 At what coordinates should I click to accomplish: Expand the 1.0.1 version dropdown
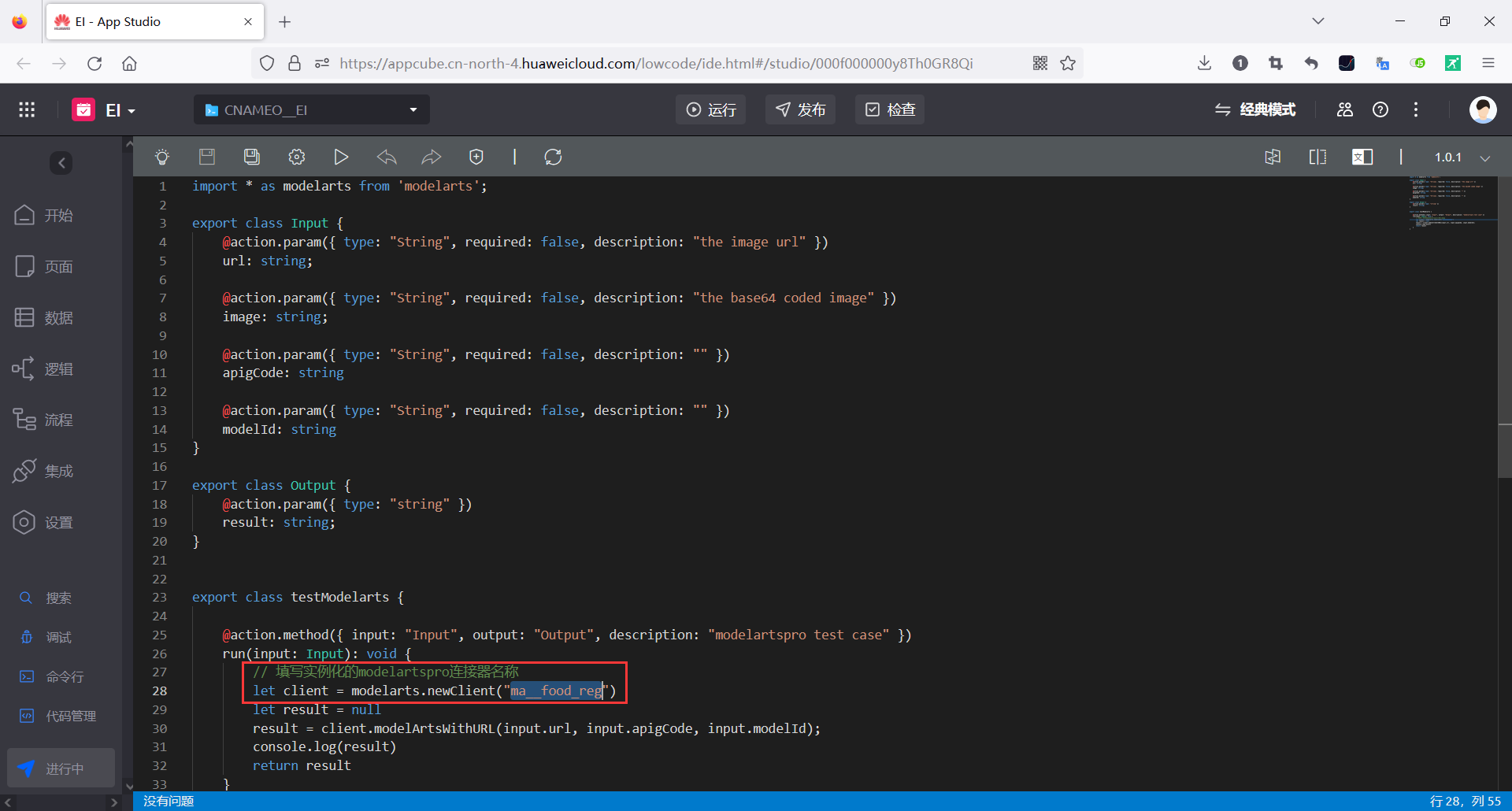click(x=1485, y=157)
